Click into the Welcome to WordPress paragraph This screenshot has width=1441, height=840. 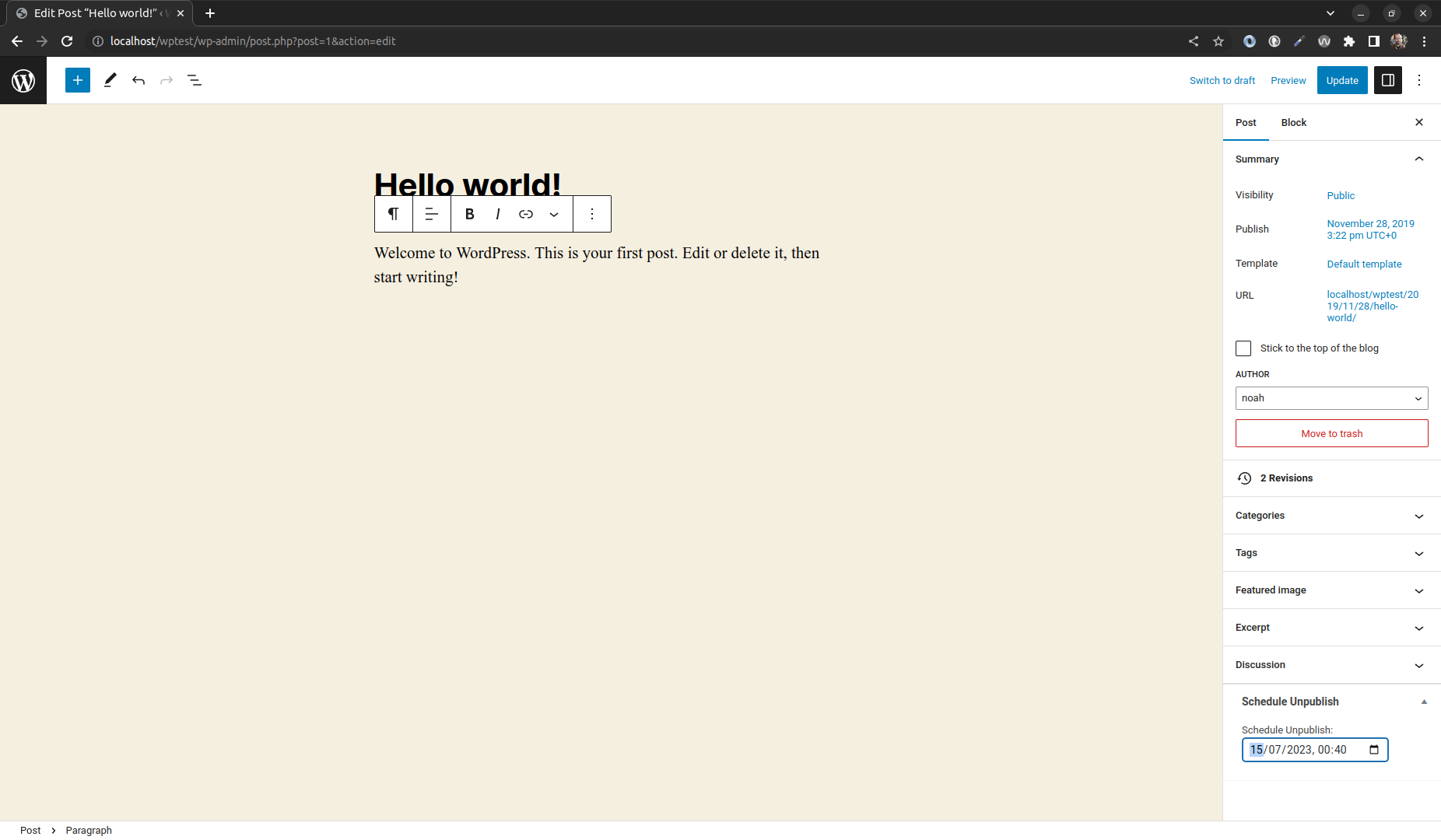[x=597, y=265]
